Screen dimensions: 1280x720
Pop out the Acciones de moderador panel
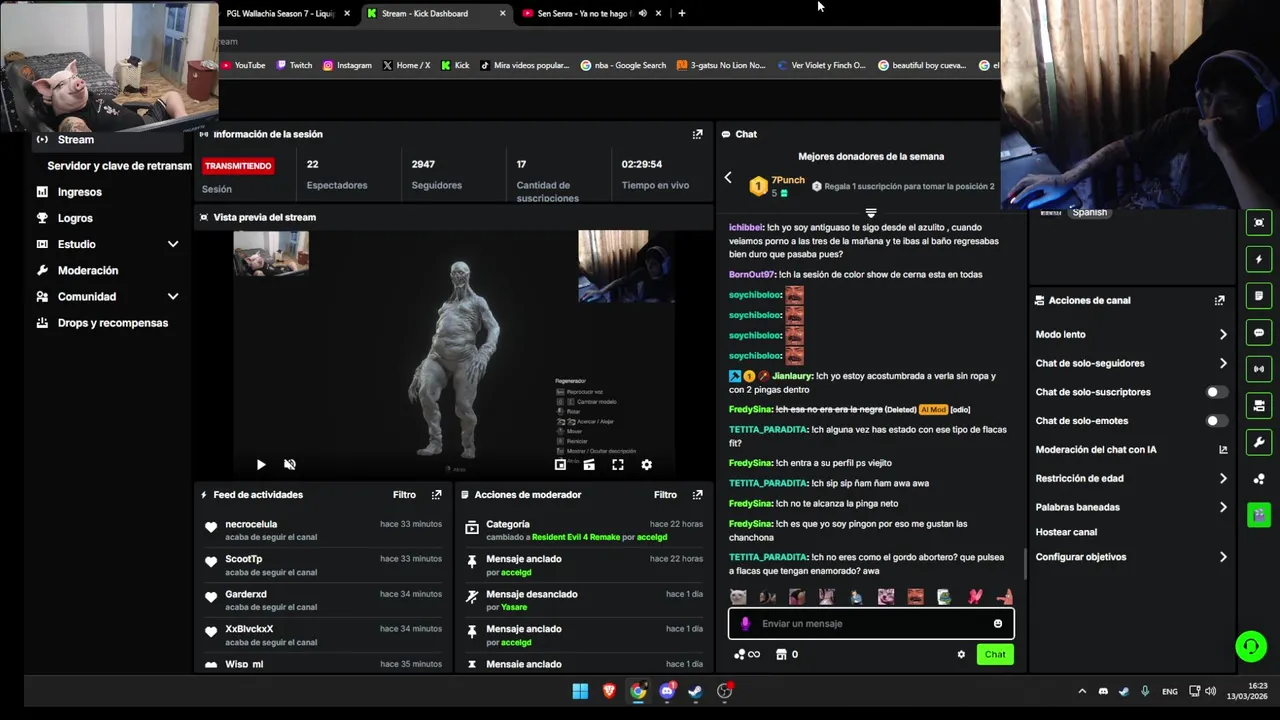(x=697, y=495)
